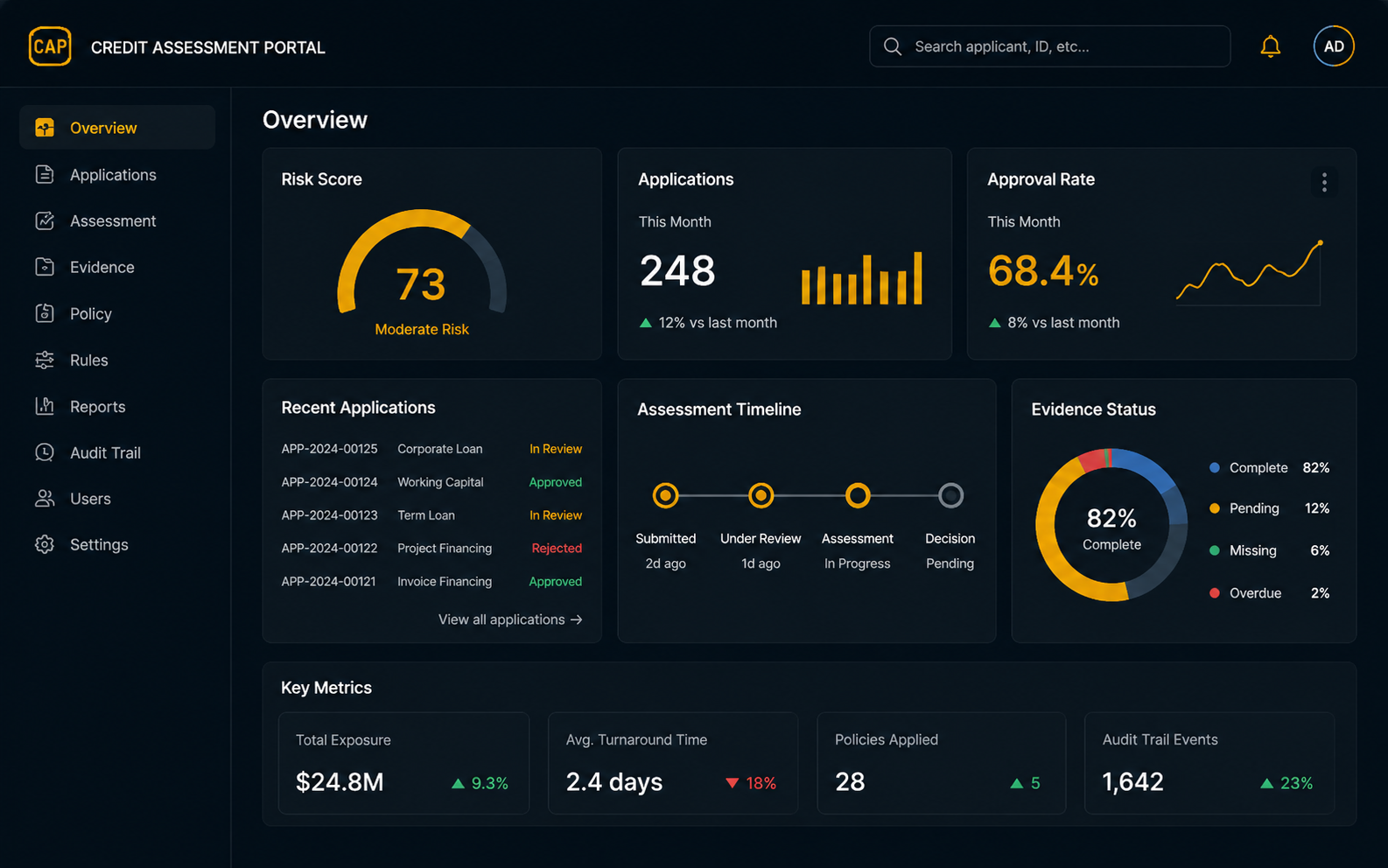Open Assessment page in sidebar
Image resolution: width=1388 pixels, height=868 pixels.
tap(117, 220)
